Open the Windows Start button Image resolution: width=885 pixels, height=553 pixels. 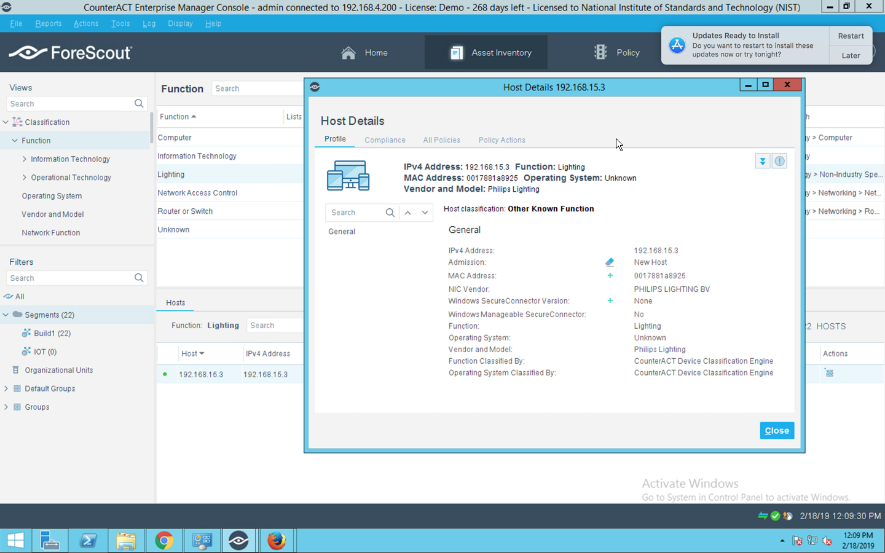click(x=15, y=541)
